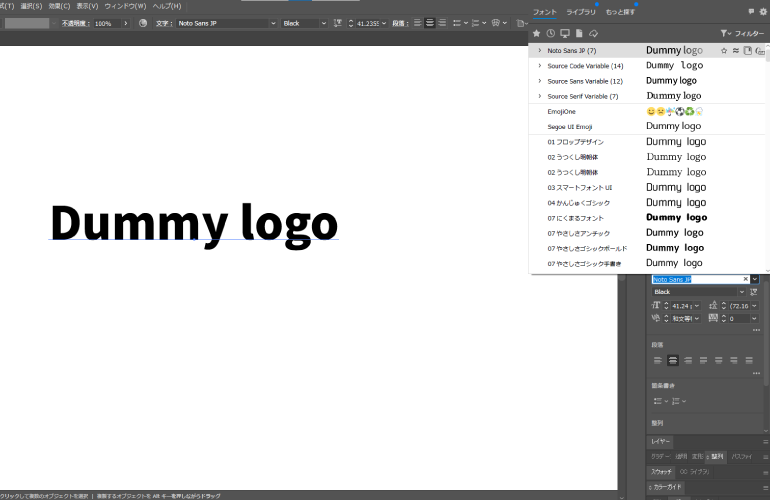Viewport: 770px width, 500px height.
Task: Align text center in top control bar
Action: click(430, 23)
